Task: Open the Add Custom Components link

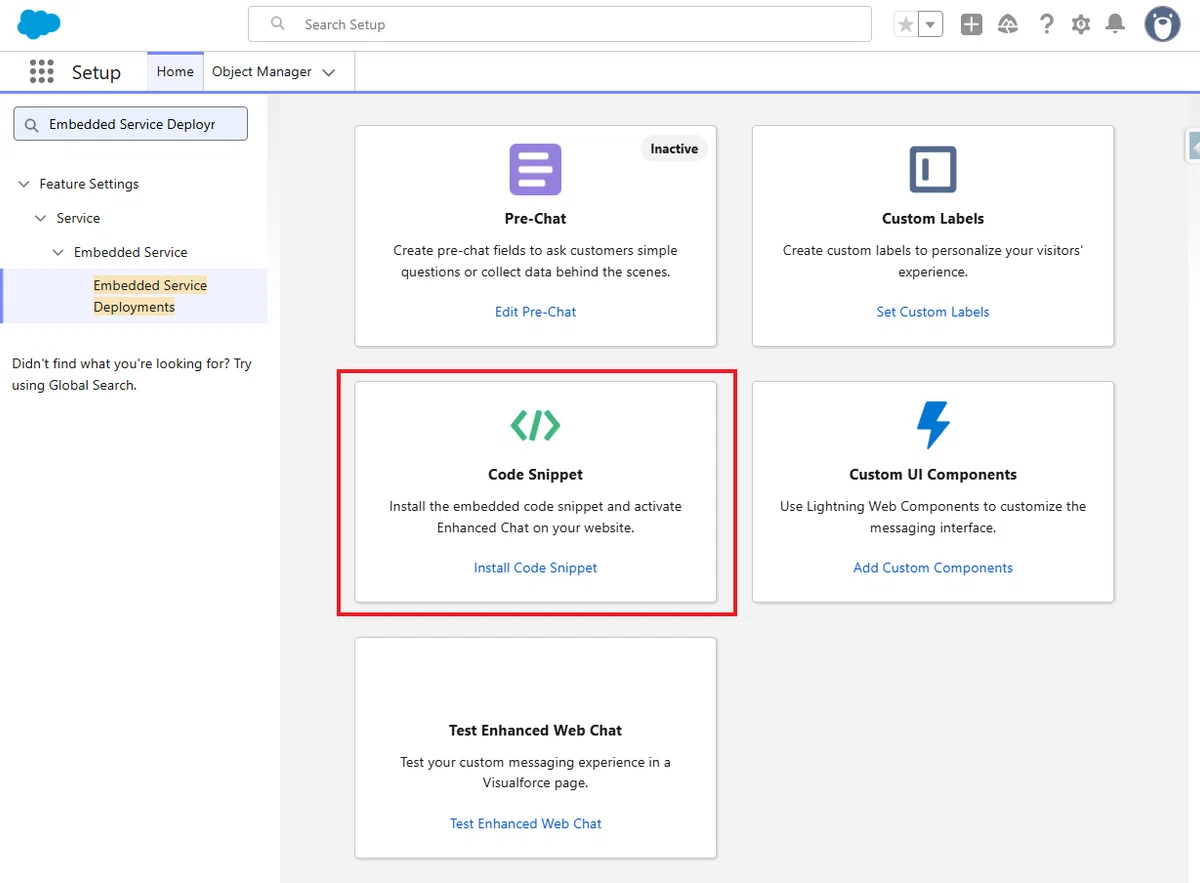Action: click(933, 568)
